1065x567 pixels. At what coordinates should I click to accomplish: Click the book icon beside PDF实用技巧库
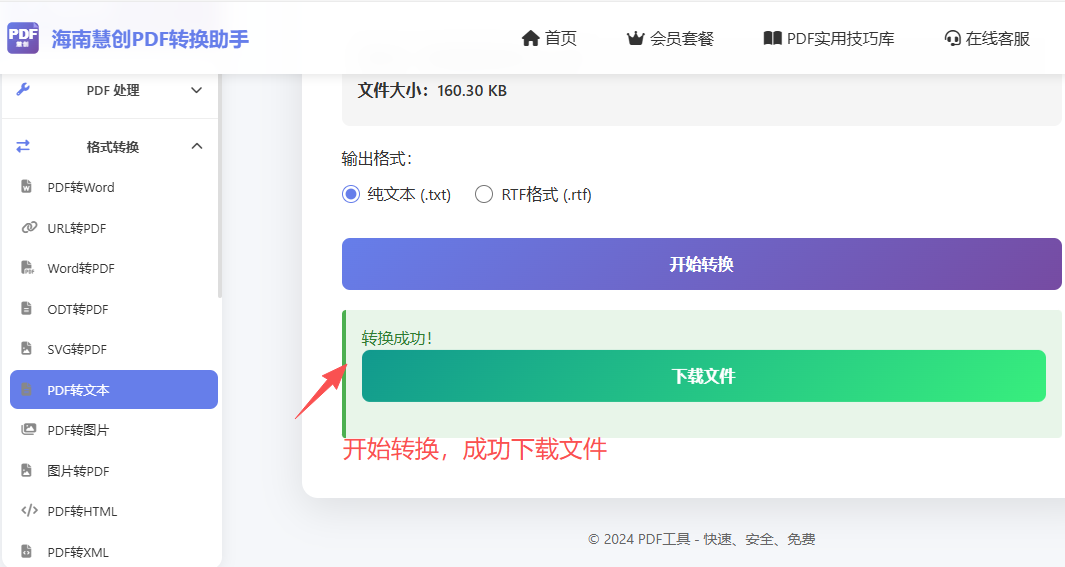[x=772, y=39]
